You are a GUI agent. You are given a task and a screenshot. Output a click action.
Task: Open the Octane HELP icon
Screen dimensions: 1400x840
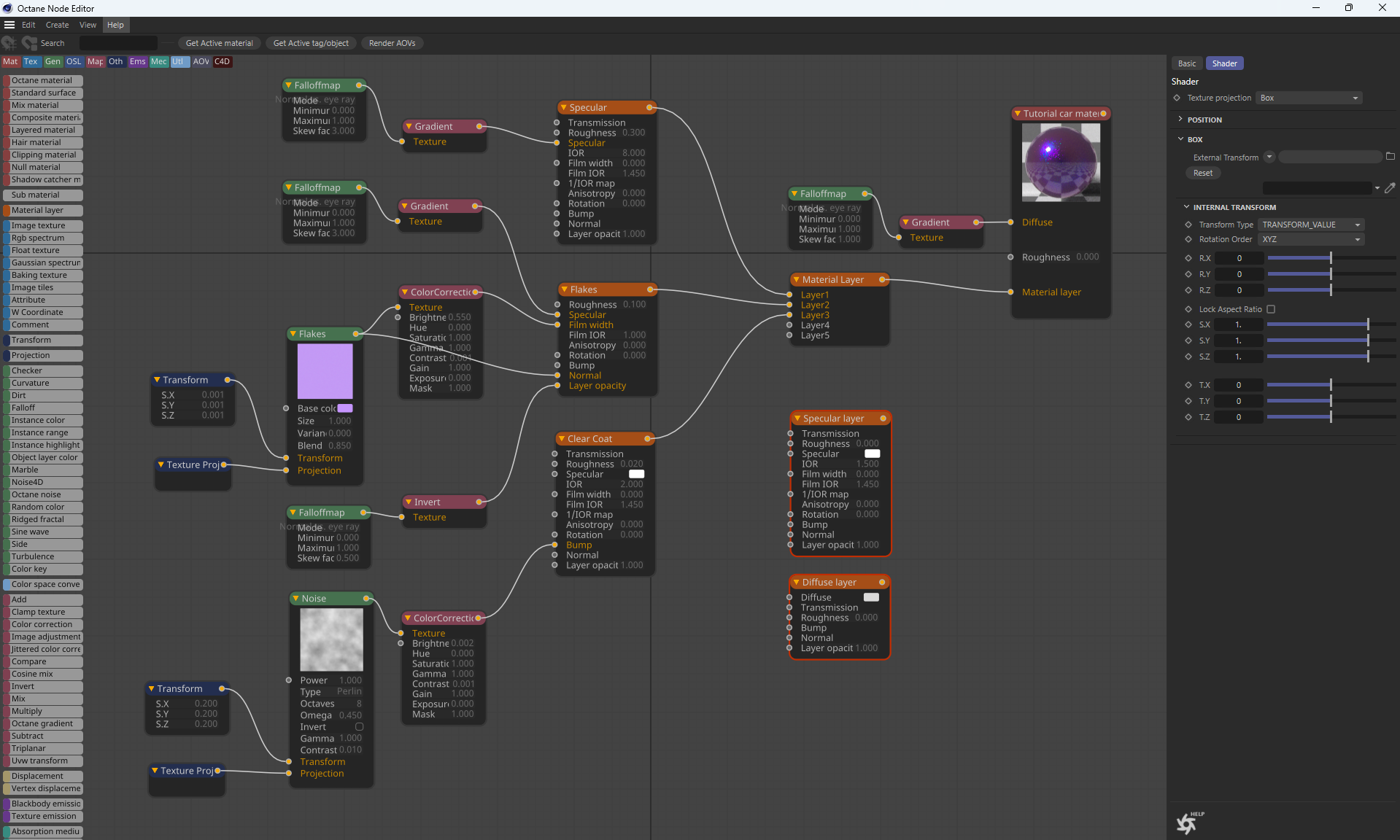(1189, 822)
